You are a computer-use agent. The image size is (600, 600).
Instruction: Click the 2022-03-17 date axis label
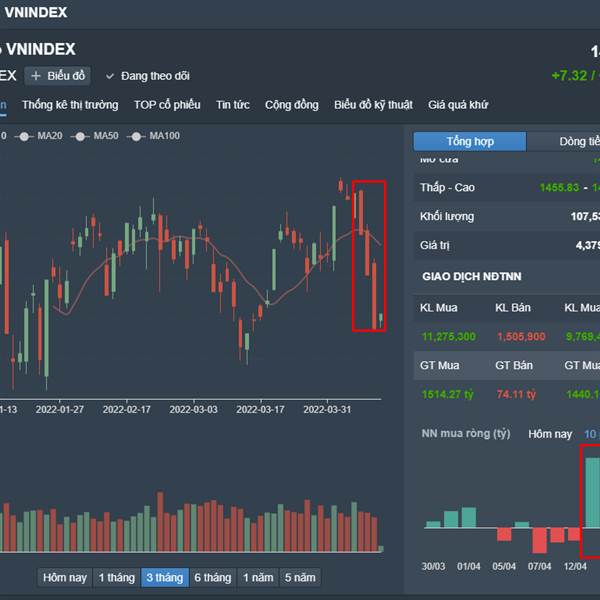coord(260,409)
